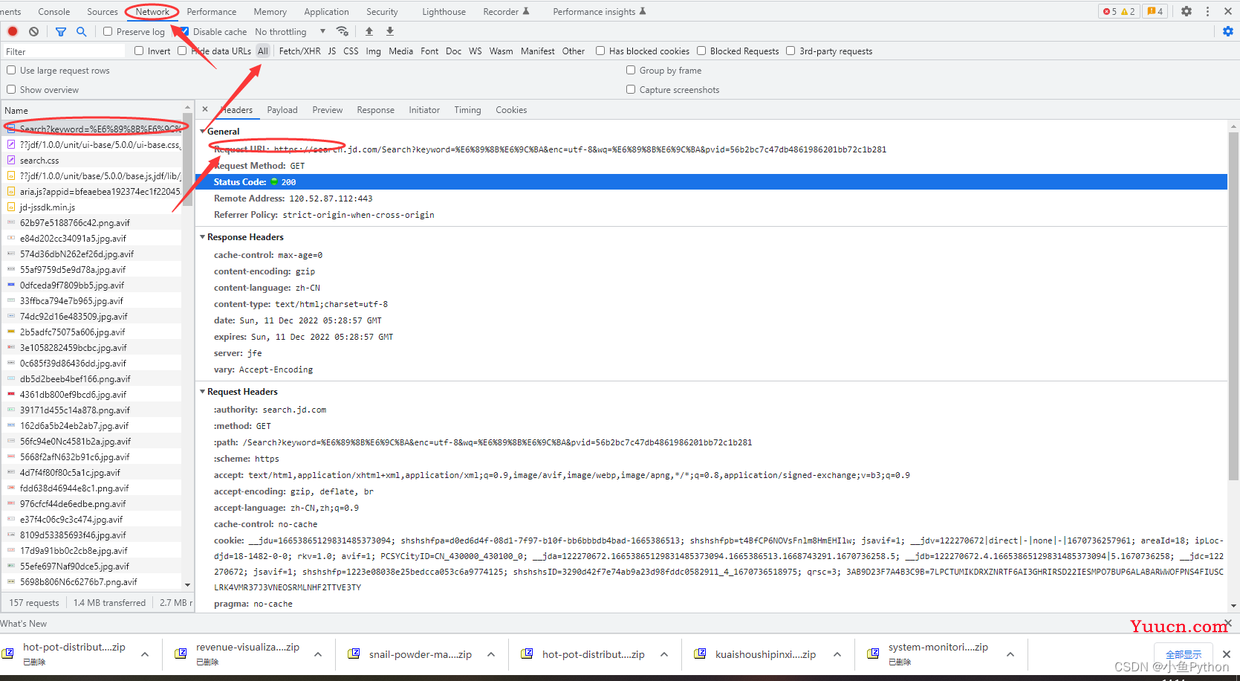Screen dimensions: 1240x681
Task: Open the blue Network settings gear icon
Action: [x=1228, y=32]
